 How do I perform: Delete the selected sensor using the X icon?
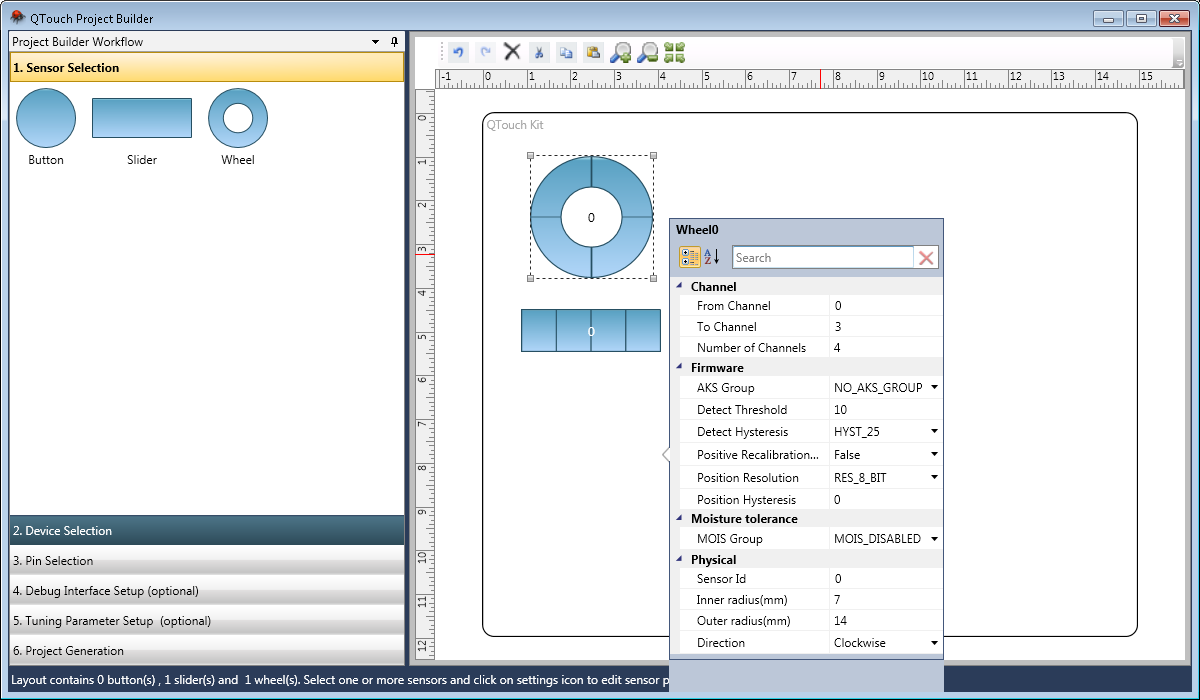(512, 52)
